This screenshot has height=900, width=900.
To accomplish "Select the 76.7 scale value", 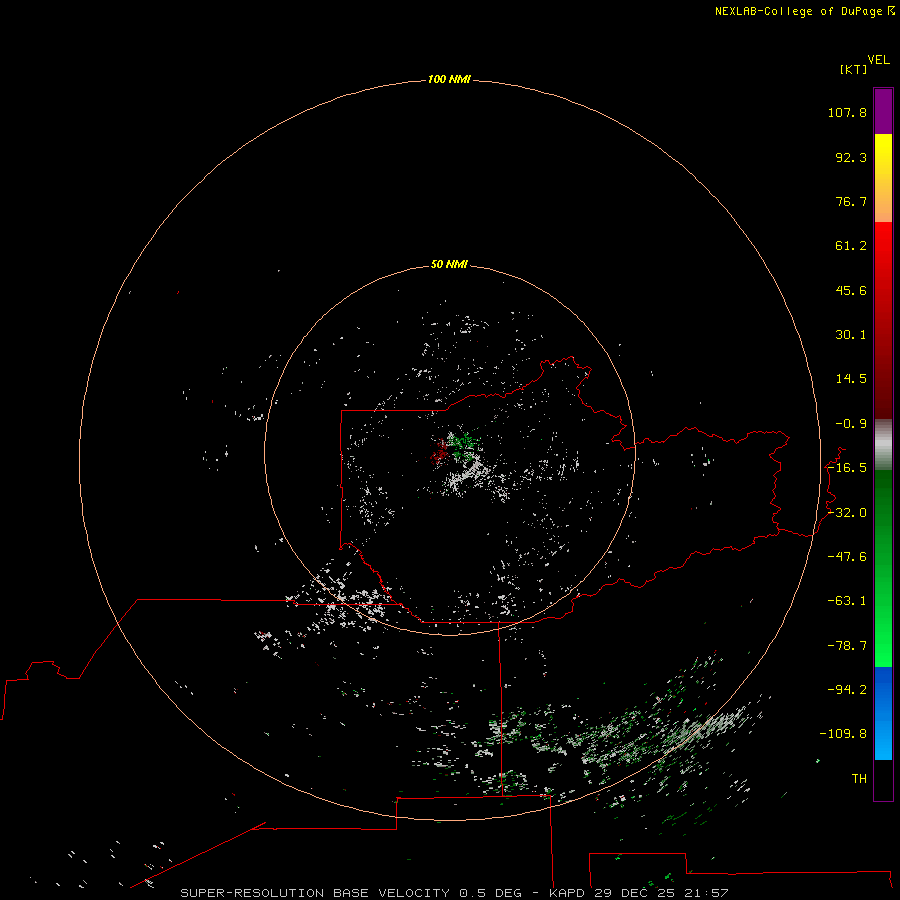I will point(851,201).
